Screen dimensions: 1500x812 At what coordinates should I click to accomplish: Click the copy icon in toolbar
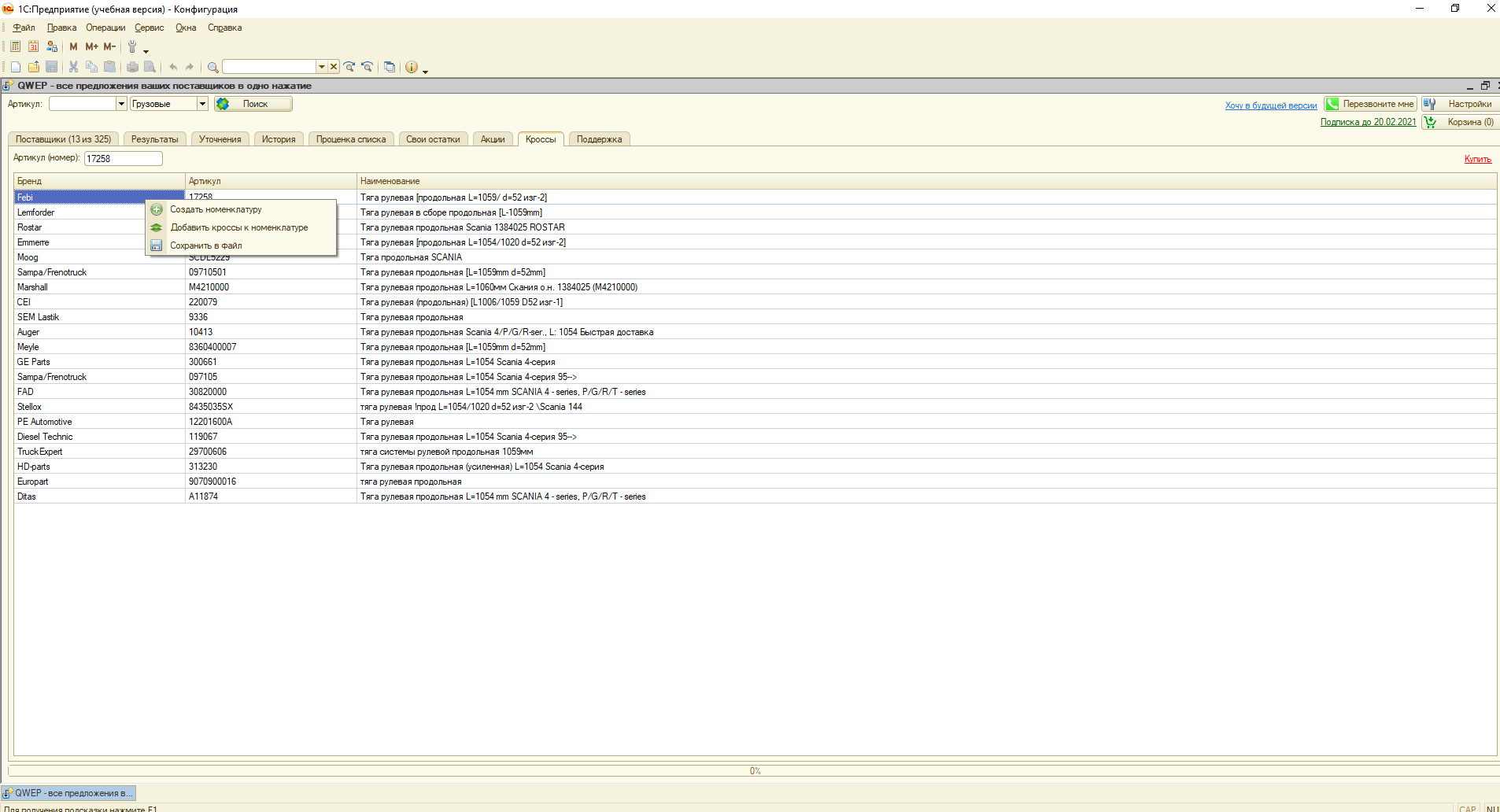pos(91,67)
